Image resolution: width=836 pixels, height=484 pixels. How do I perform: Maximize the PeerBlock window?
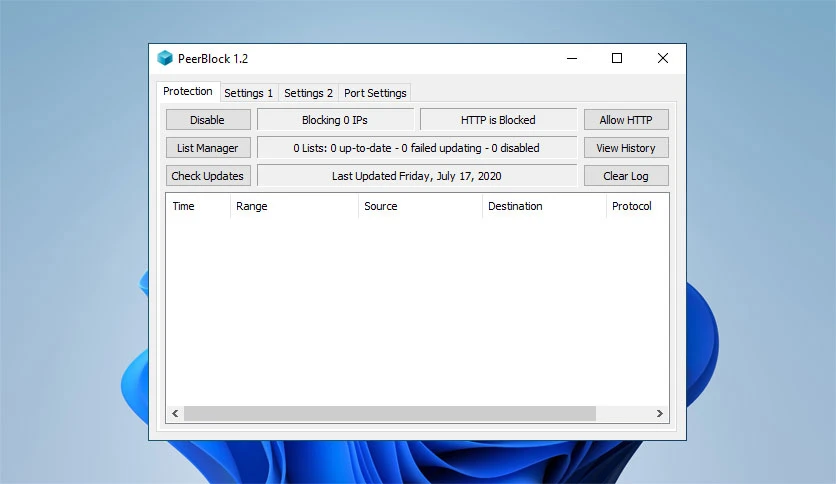click(x=617, y=58)
